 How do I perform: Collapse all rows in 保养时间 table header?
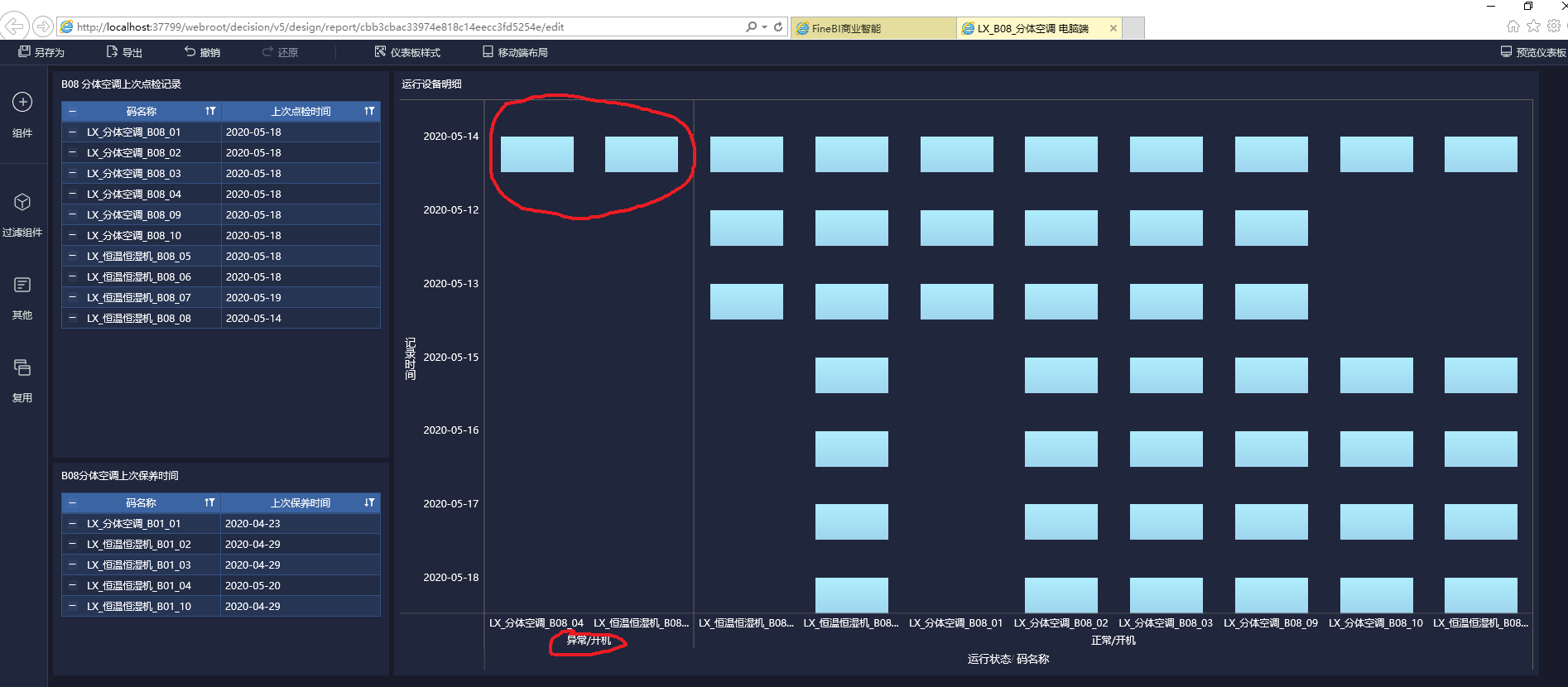pos(72,502)
